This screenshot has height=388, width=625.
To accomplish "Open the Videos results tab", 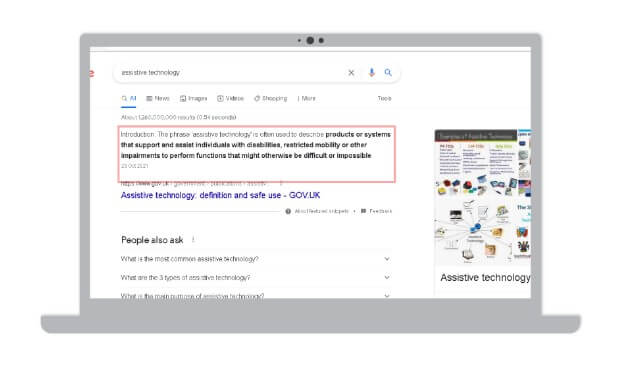I will click(x=230, y=98).
